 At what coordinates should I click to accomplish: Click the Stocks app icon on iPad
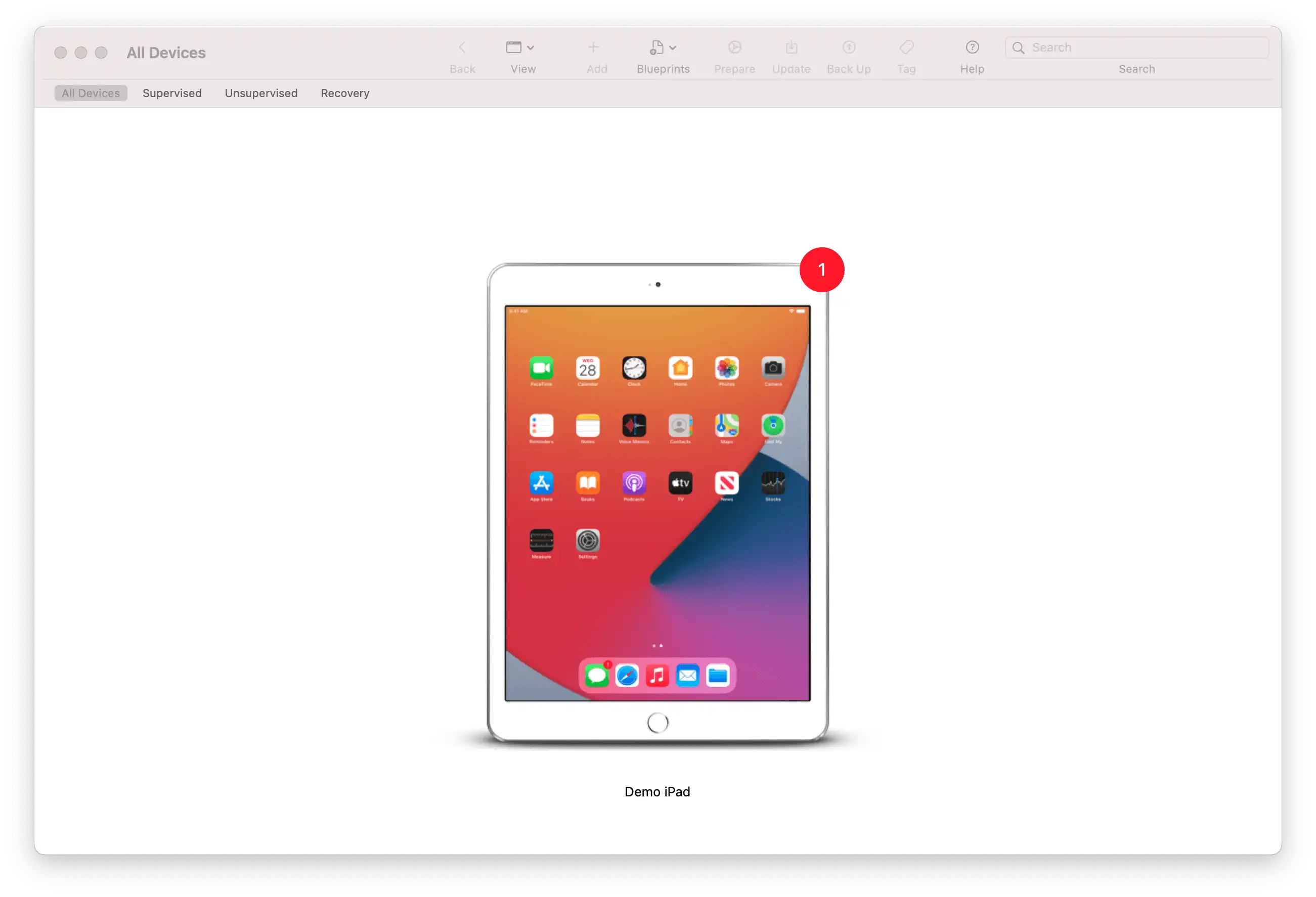pyautogui.click(x=773, y=483)
